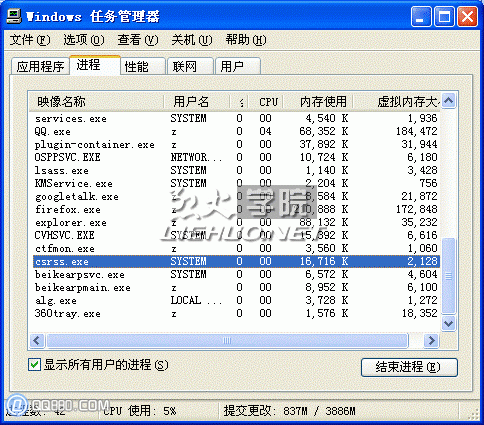Click the horizontal scrollbar right arrow
The image size is (484, 425).
tap(431, 340)
